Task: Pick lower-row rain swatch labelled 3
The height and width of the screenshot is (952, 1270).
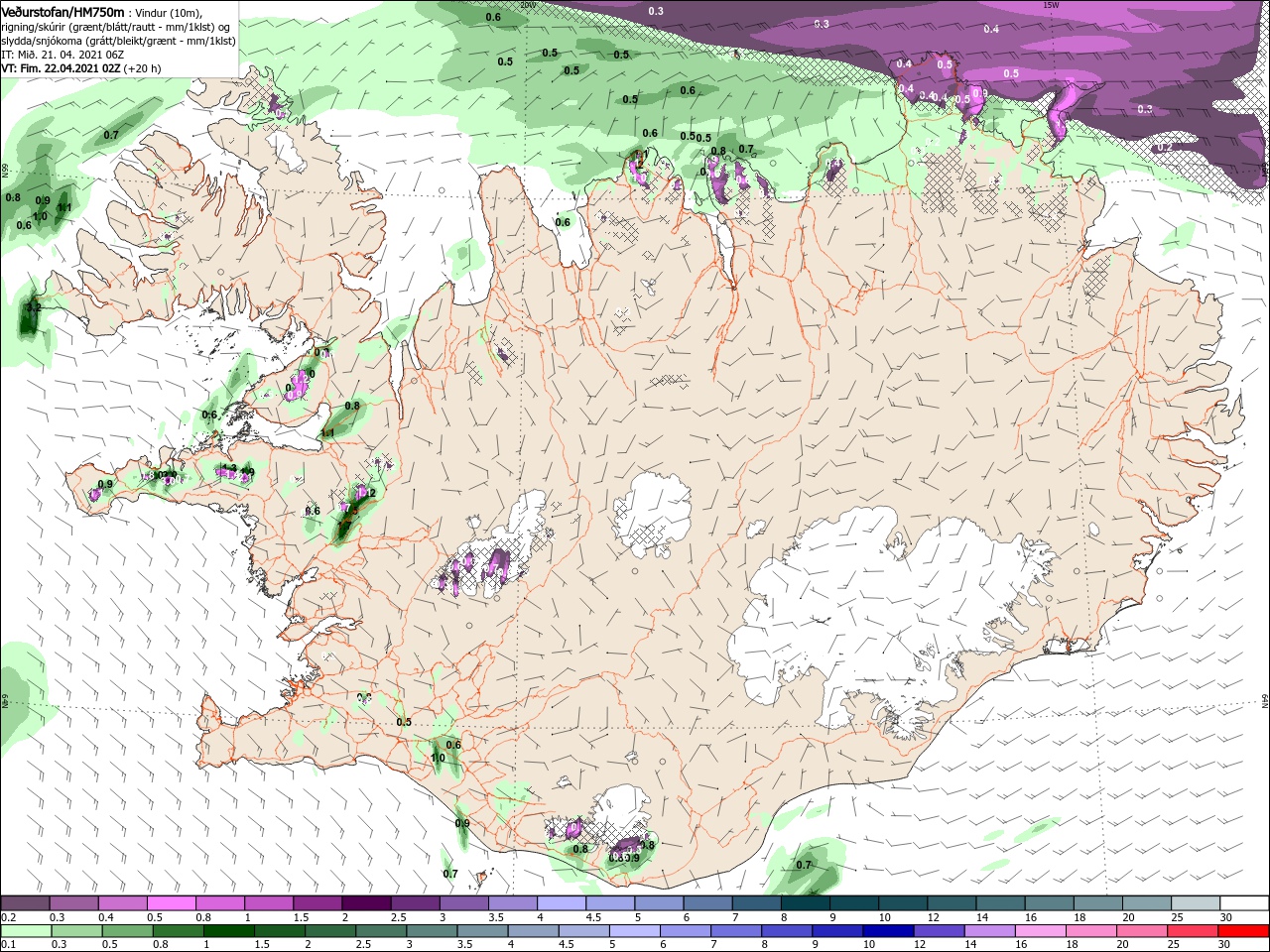Action: [432, 932]
